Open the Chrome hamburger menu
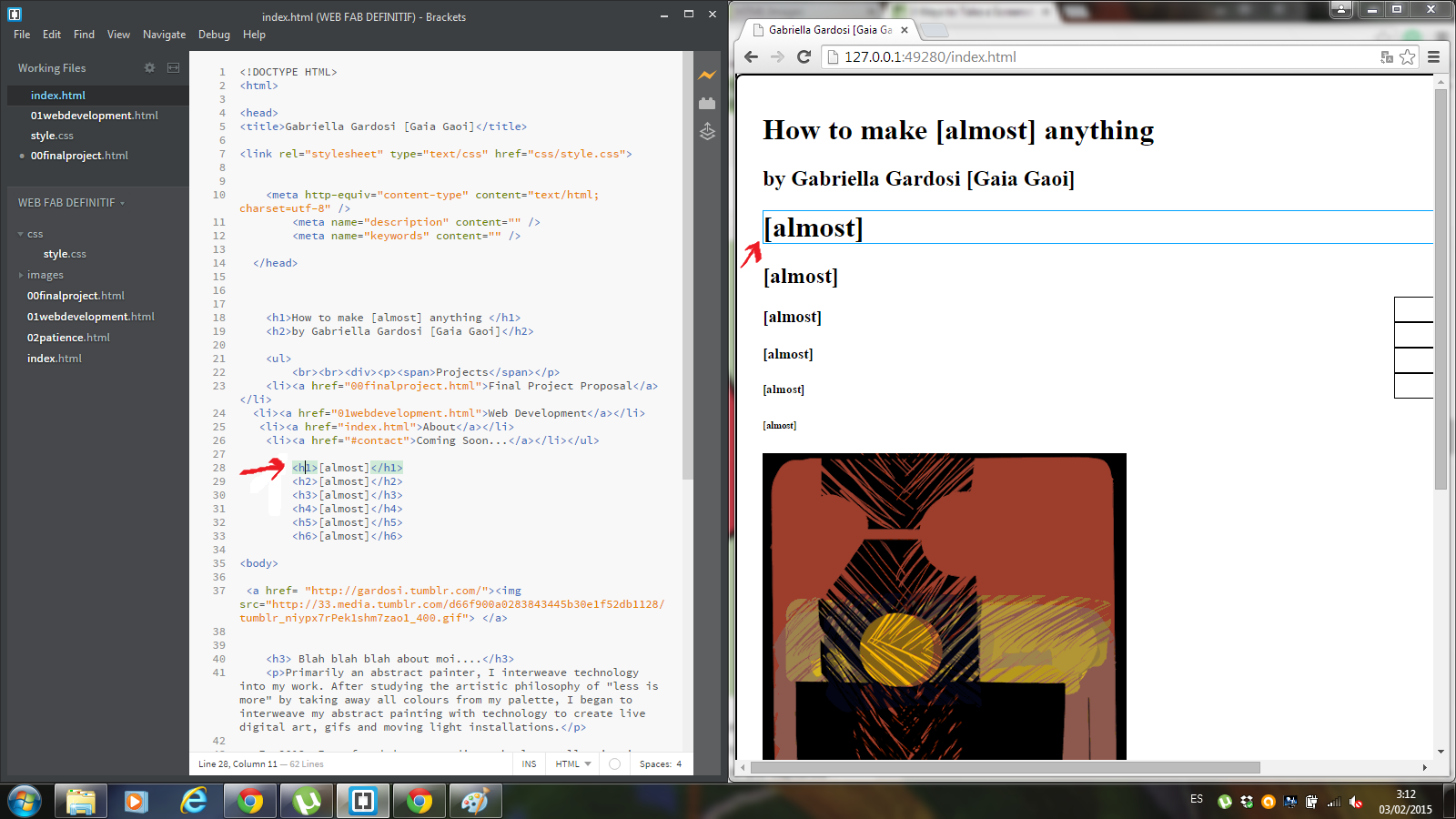The height and width of the screenshot is (819, 1456). [1434, 56]
